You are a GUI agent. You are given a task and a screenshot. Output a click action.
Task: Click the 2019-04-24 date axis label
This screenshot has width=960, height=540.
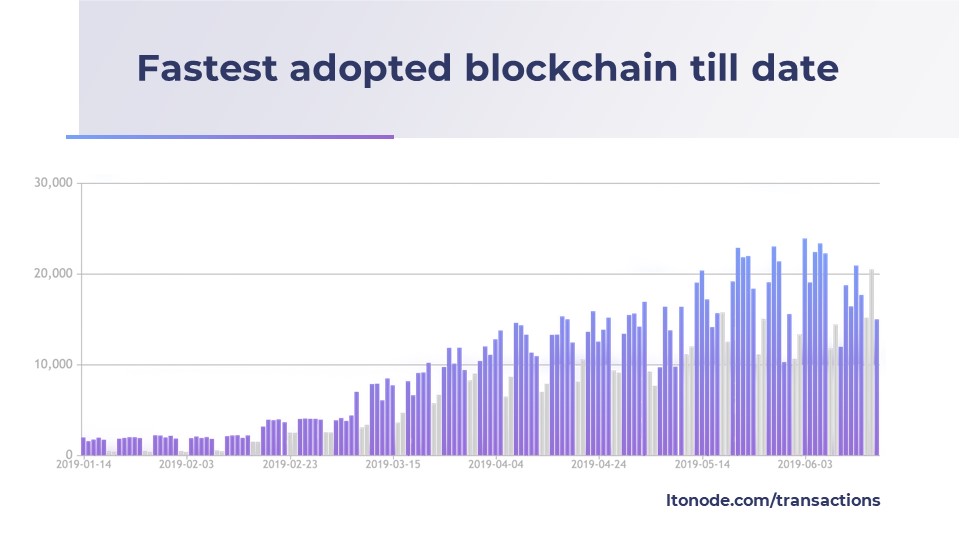[599, 464]
